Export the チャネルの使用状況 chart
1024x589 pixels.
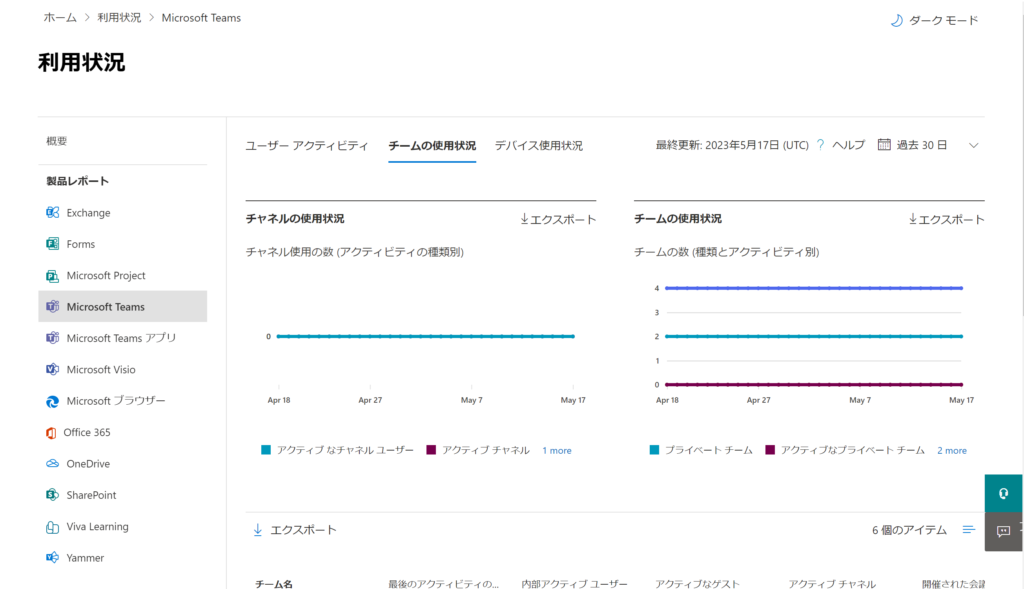click(x=558, y=219)
